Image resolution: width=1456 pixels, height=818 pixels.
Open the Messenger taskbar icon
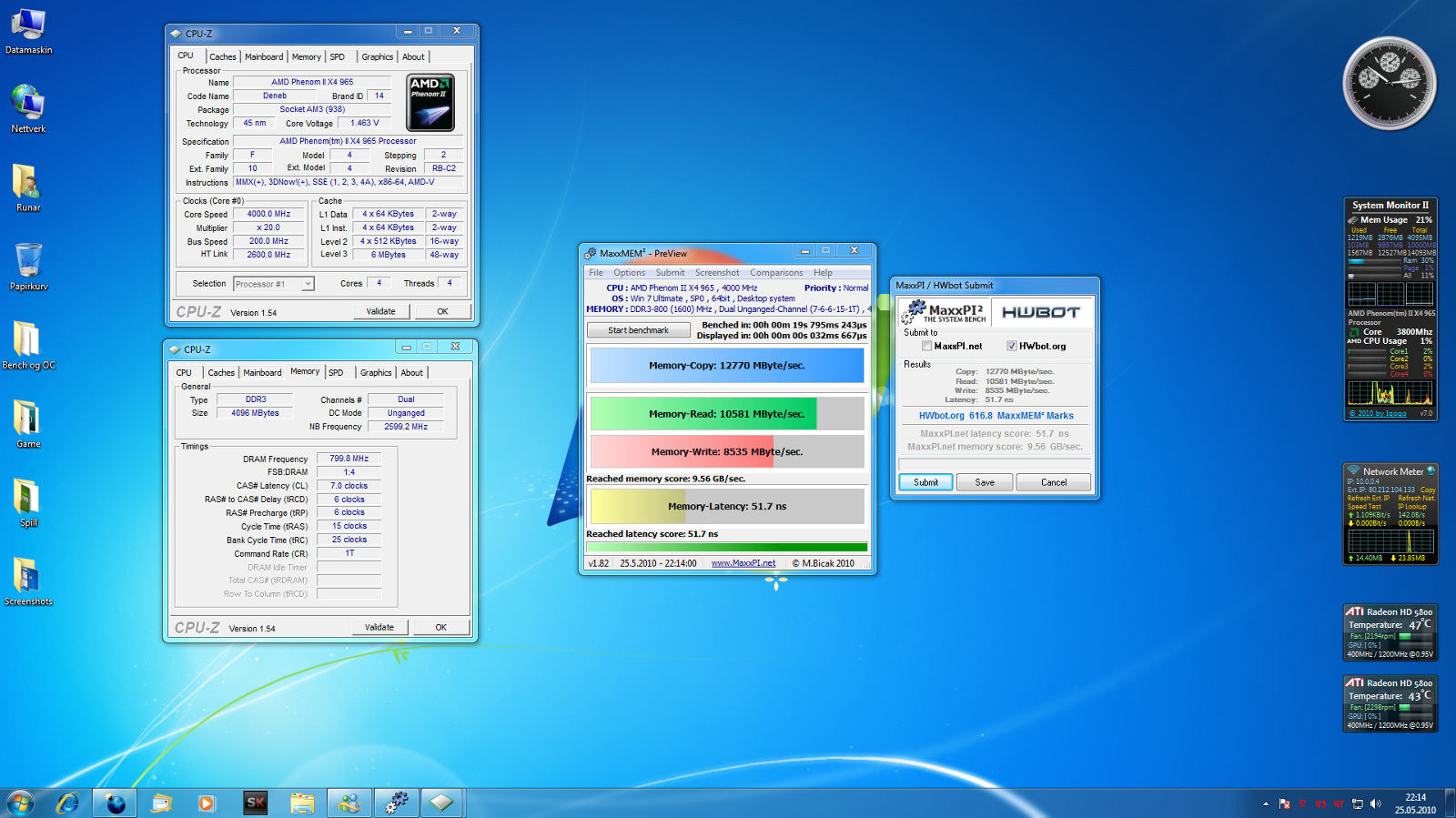pos(349,803)
